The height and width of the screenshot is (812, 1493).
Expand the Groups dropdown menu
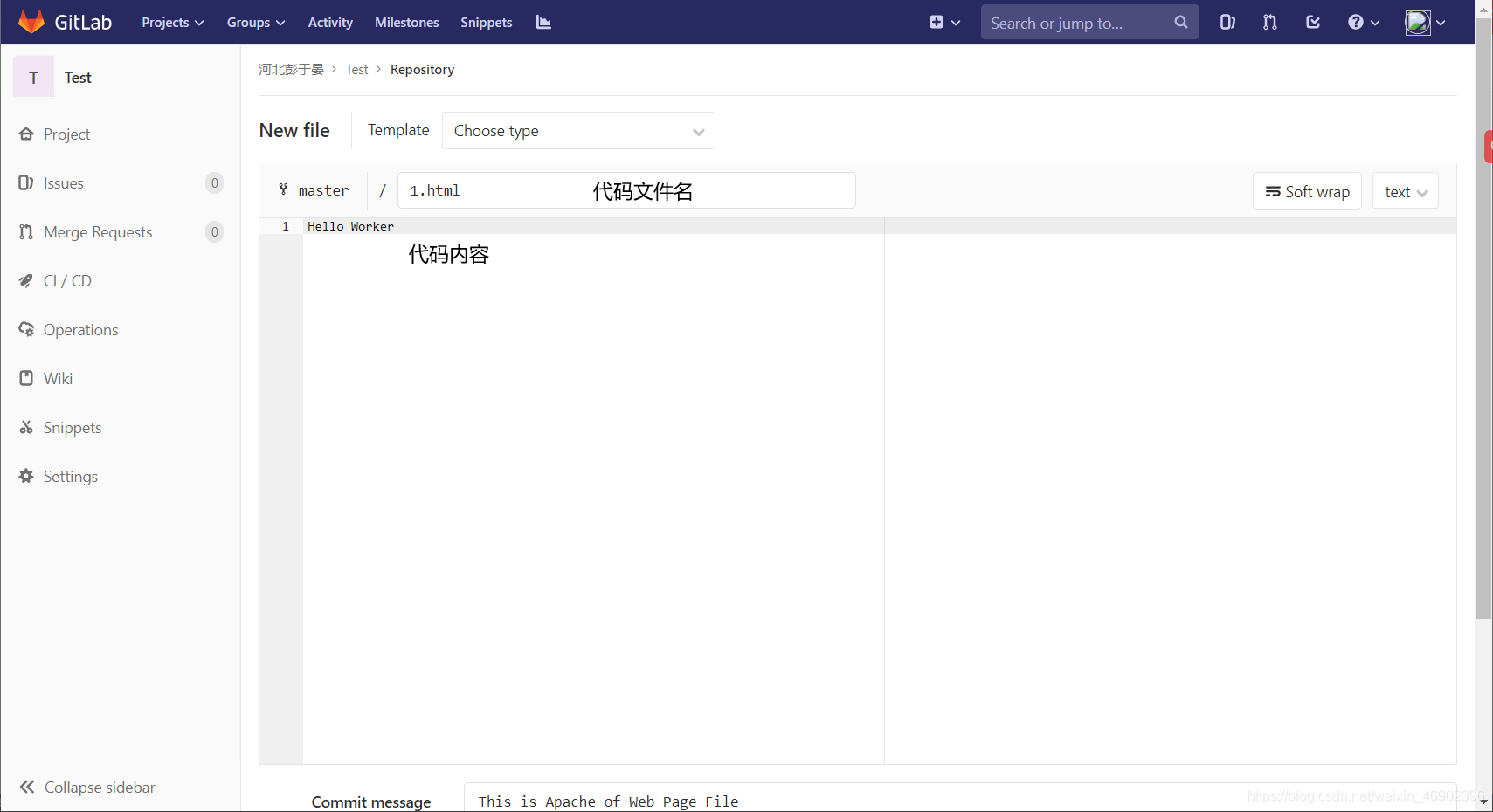point(255,22)
